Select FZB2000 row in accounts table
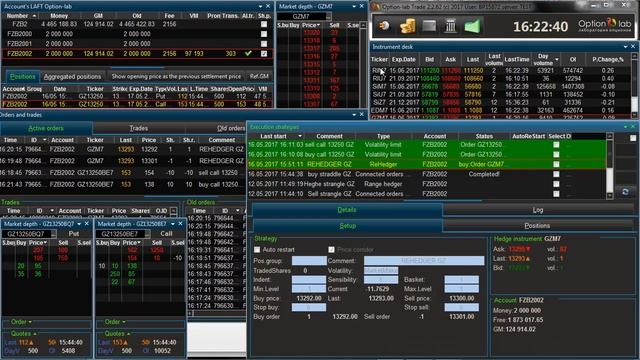 (x=137, y=34)
